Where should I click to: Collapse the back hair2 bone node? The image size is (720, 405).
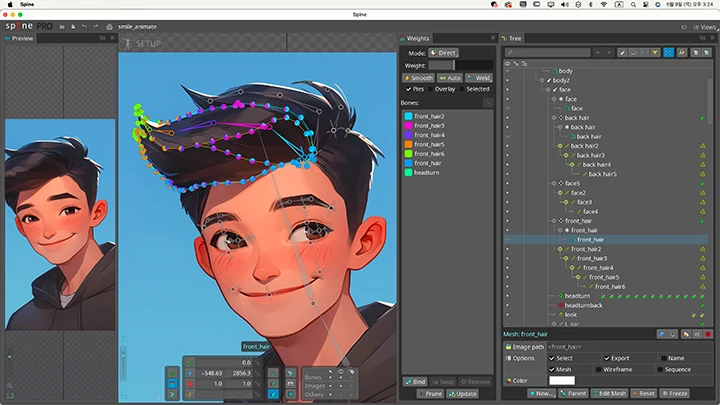click(560, 146)
